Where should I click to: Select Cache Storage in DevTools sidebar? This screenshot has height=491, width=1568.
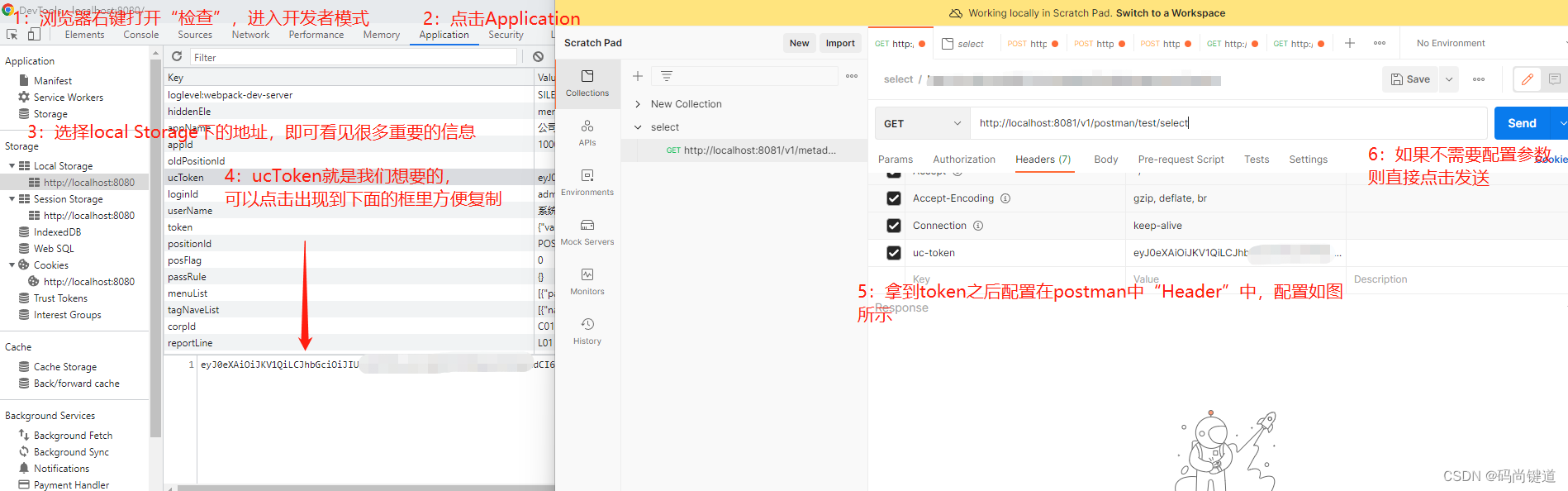coord(65,367)
